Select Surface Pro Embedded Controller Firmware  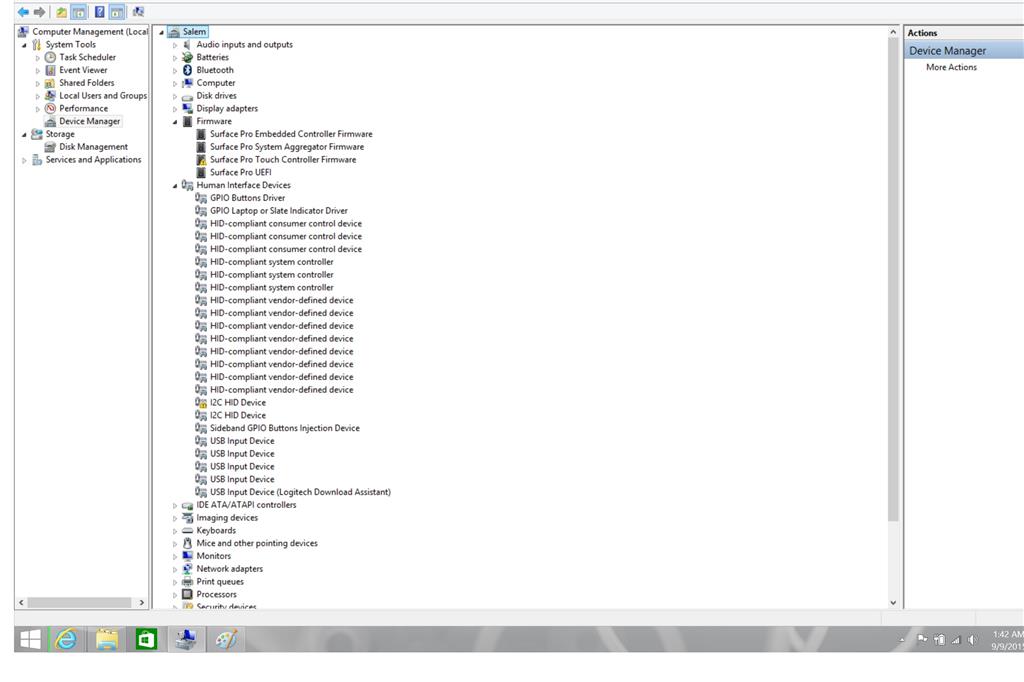(291, 134)
